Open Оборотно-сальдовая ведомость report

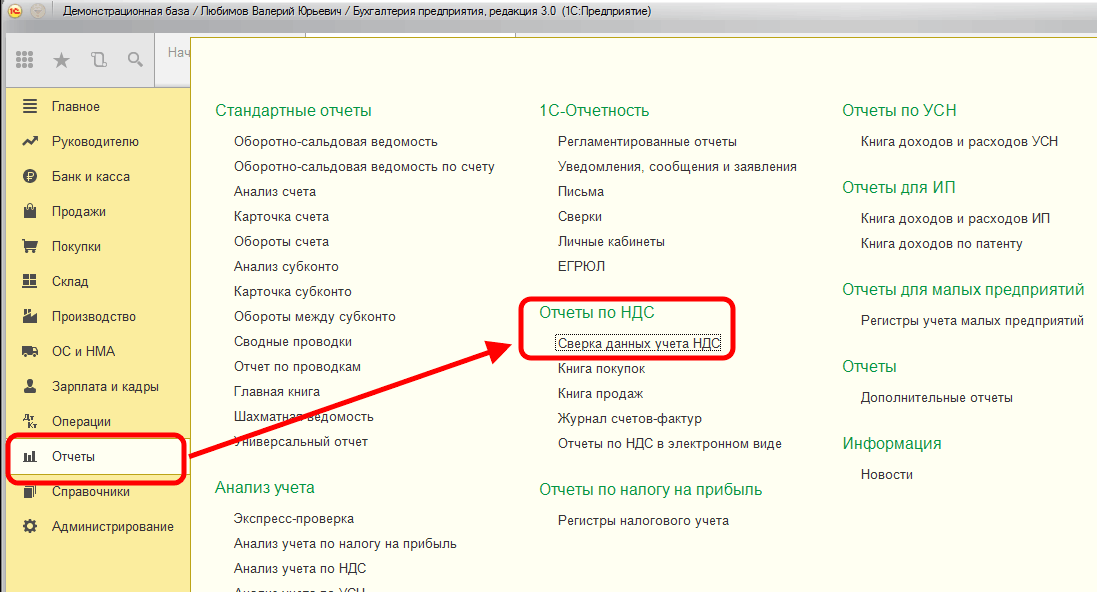click(336, 141)
